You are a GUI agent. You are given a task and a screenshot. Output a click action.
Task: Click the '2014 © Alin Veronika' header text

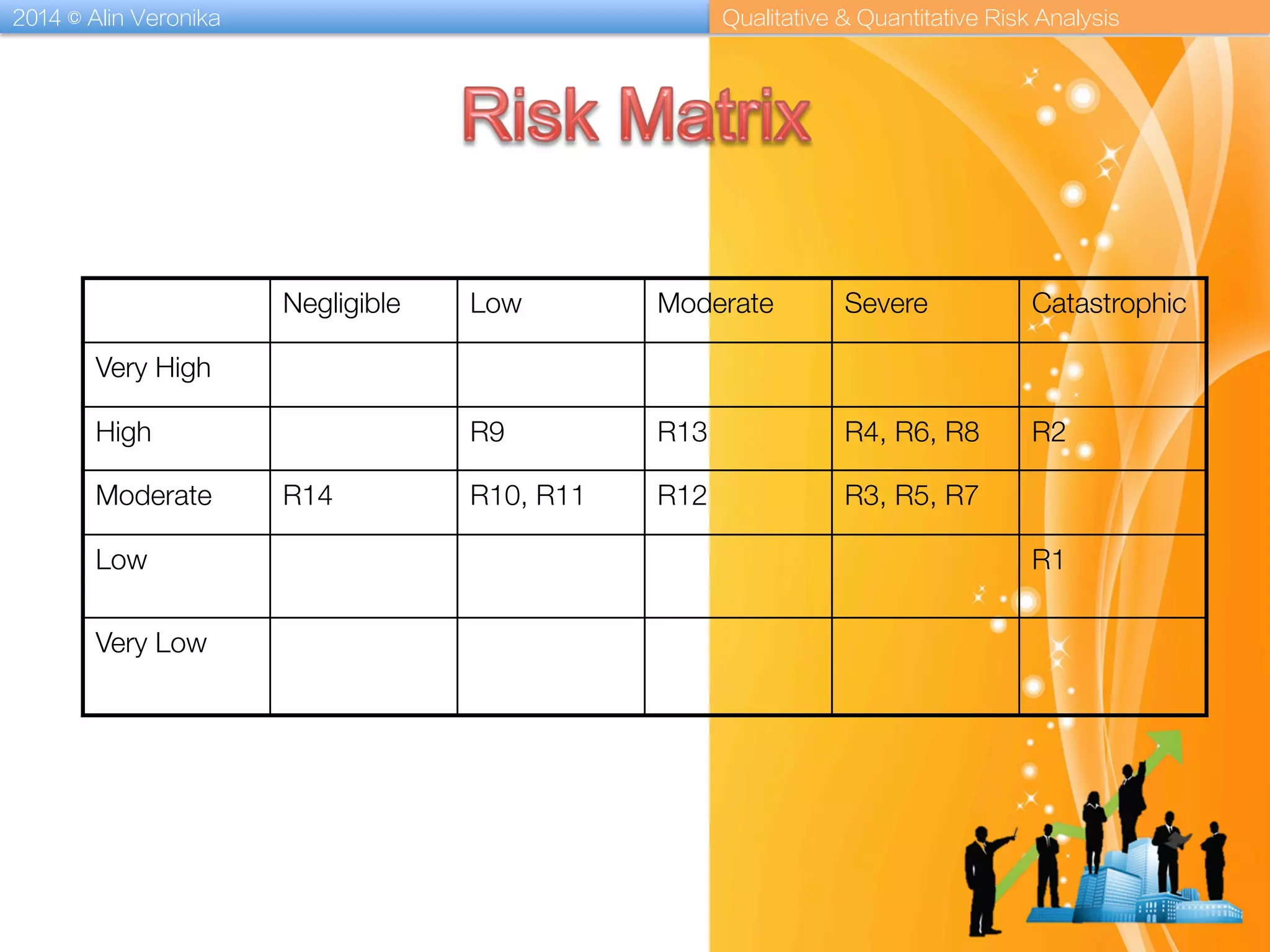click(x=117, y=18)
